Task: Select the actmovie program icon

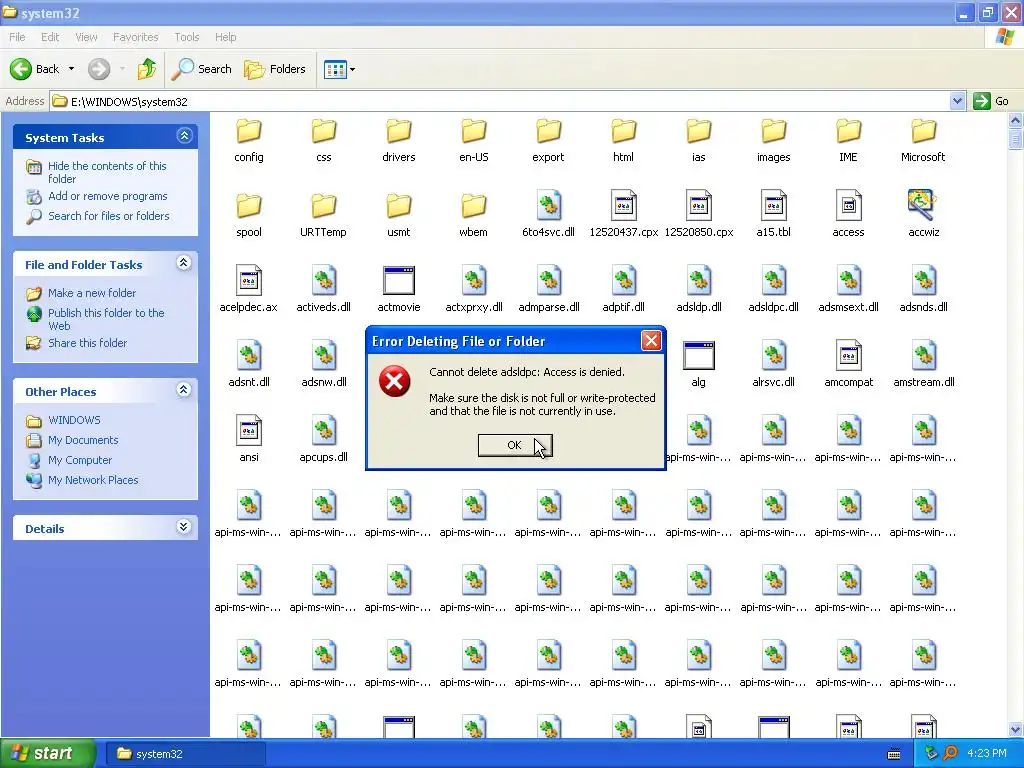Action: click(x=399, y=281)
